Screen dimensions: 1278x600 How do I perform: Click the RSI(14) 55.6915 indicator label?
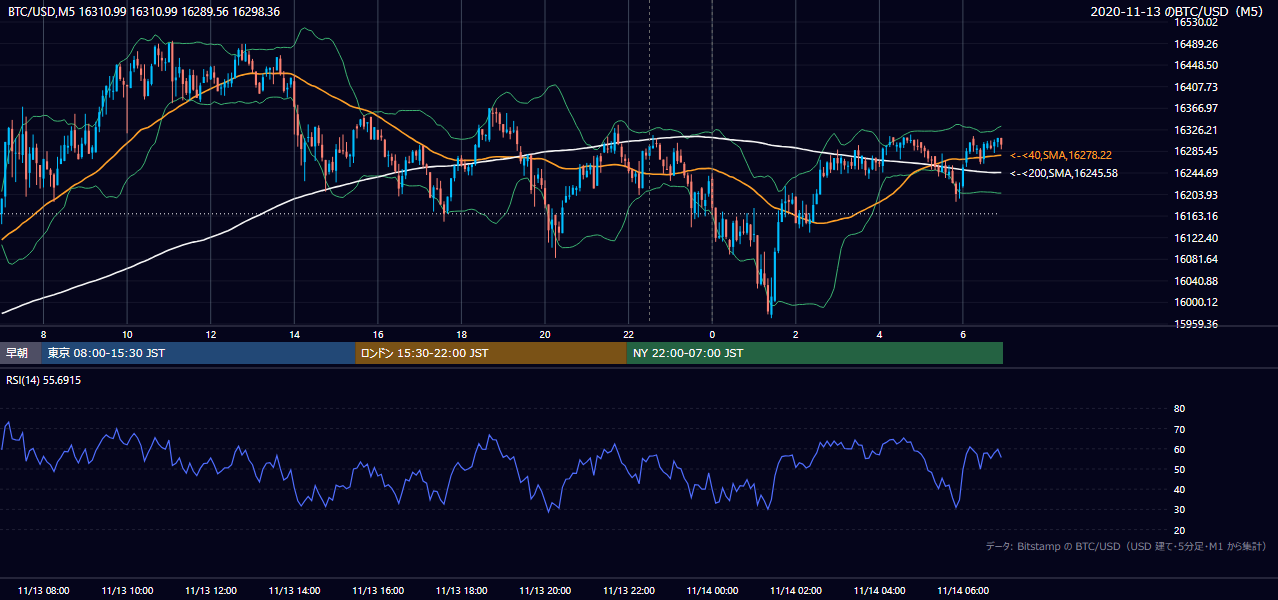44,381
